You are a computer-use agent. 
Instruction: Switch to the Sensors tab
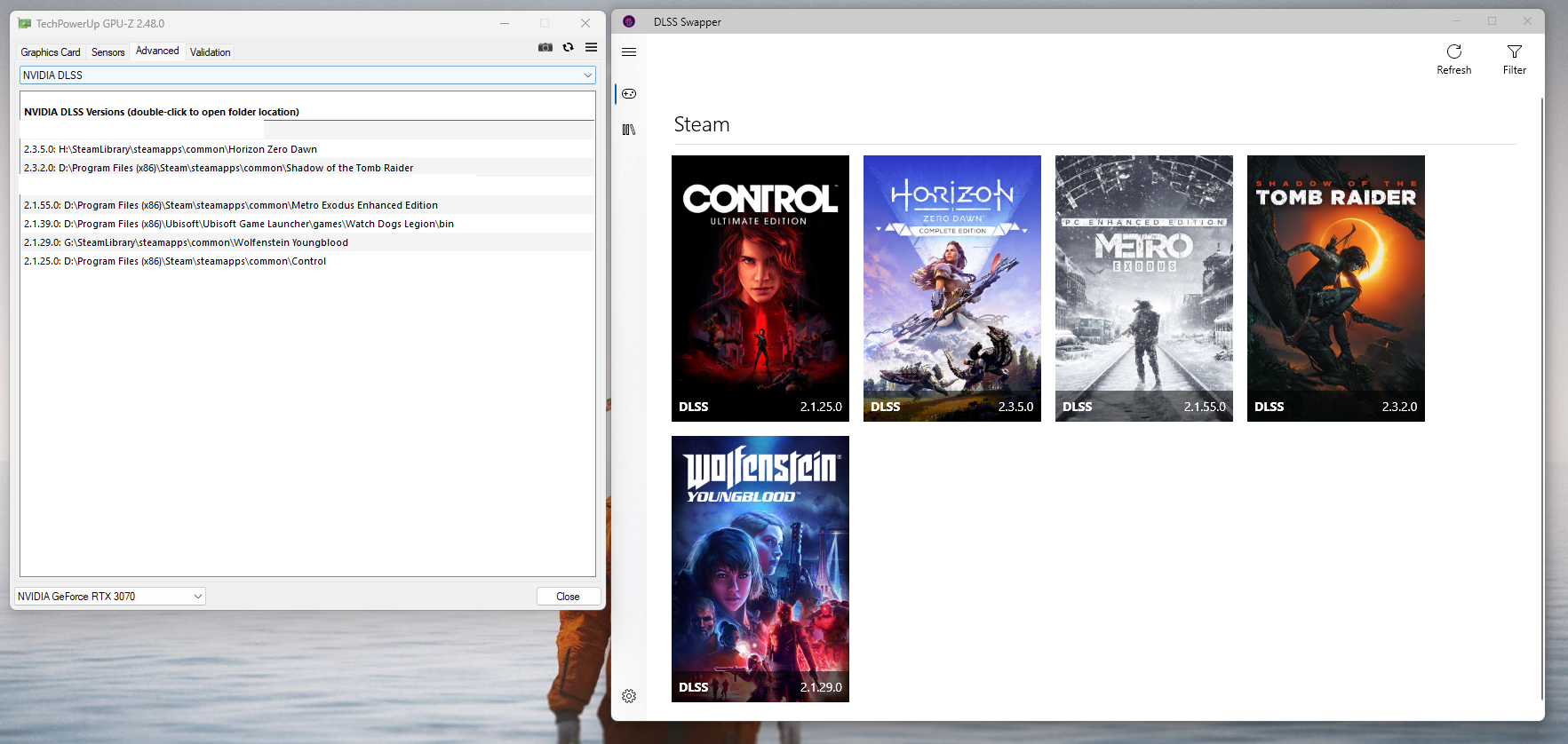[108, 52]
